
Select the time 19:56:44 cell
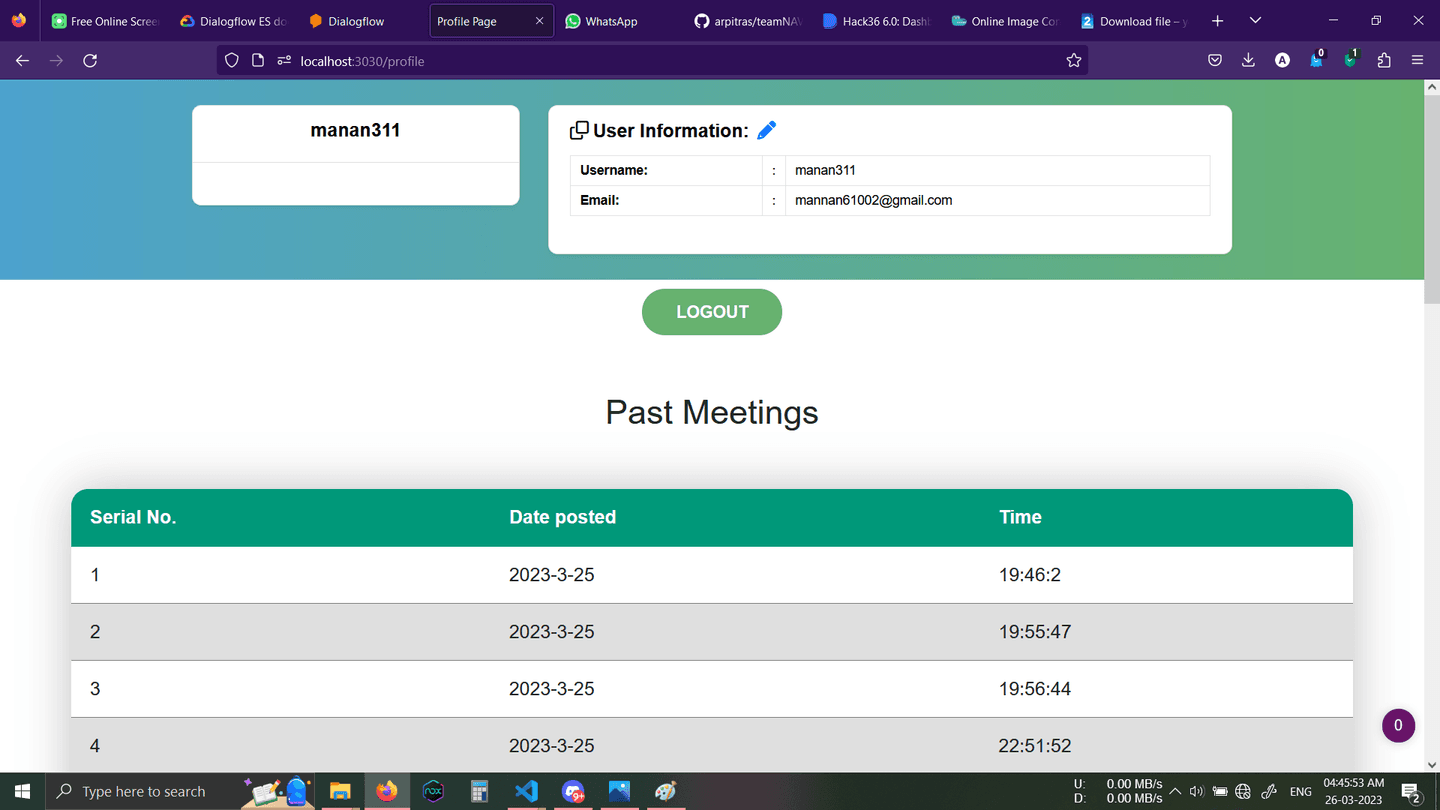(x=1035, y=689)
